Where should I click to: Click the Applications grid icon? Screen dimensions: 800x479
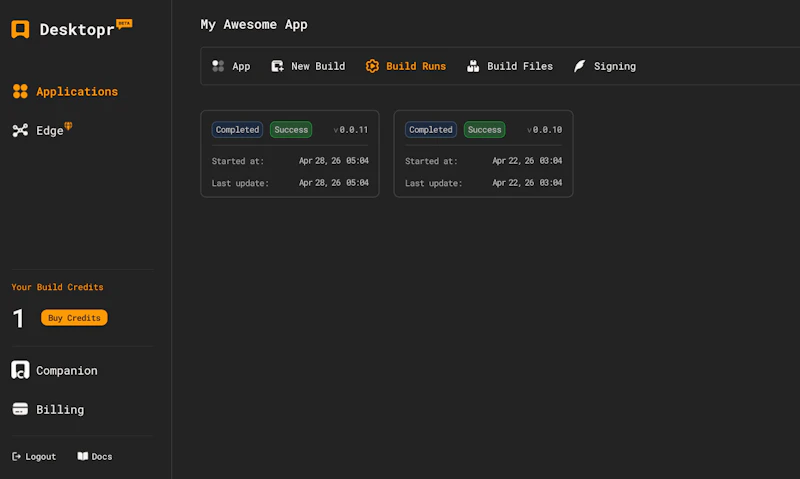pyautogui.click(x=20, y=91)
